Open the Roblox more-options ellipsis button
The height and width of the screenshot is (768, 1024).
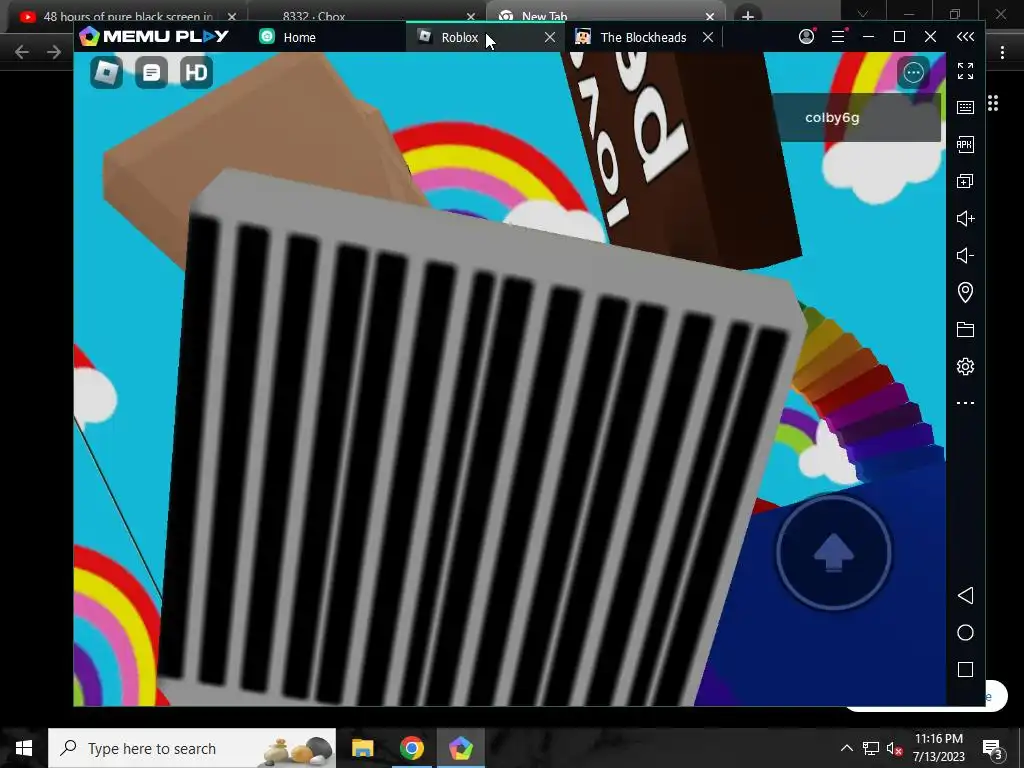coord(913,72)
